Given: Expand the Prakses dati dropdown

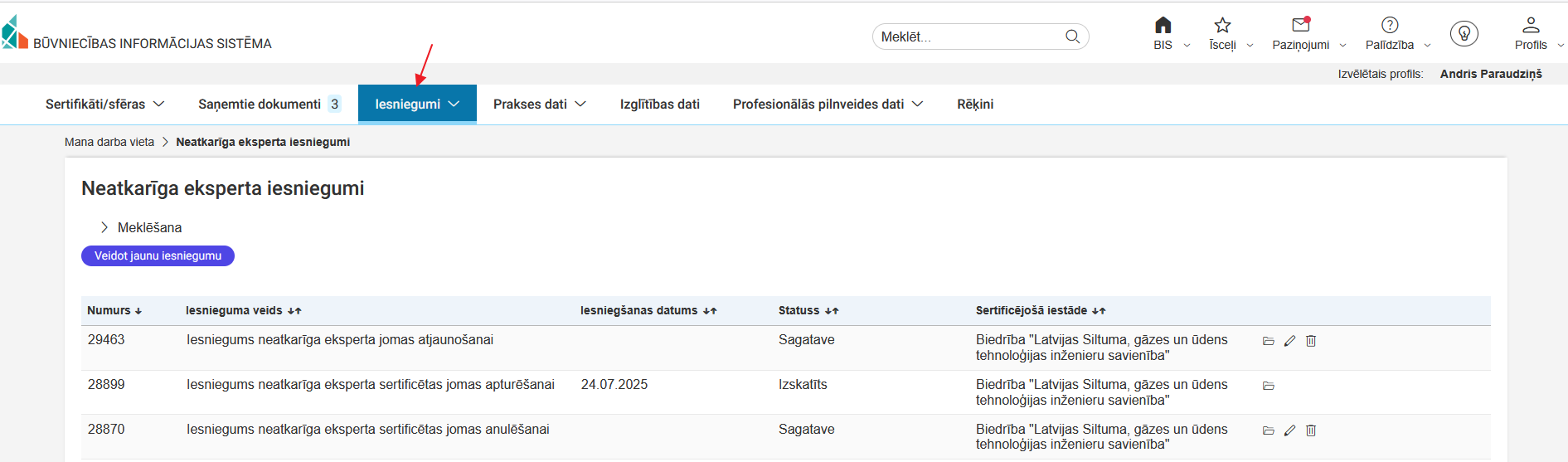Looking at the screenshot, I should coord(539,105).
